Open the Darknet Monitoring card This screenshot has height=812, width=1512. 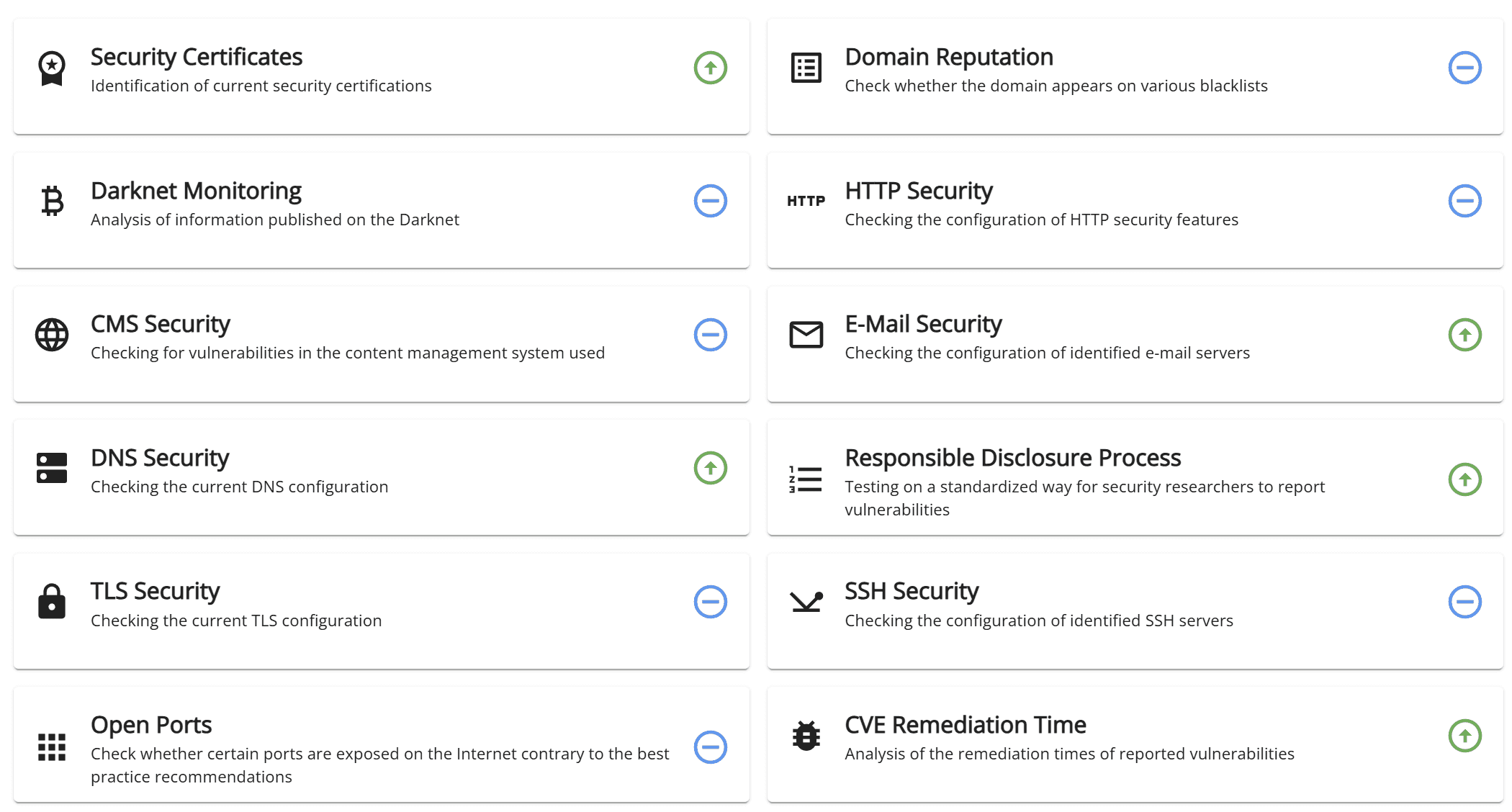pyautogui.click(x=196, y=191)
